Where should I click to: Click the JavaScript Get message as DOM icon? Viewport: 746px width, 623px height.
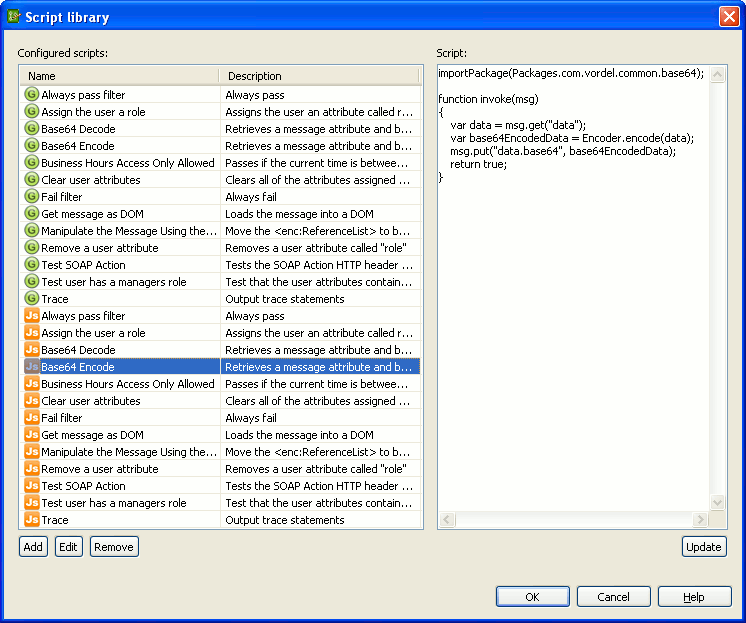tap(31, 435)
